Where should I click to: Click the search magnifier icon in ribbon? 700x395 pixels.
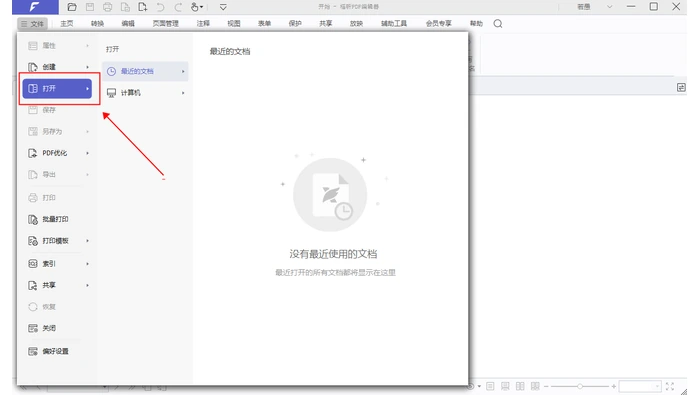(x=498, y=24)
